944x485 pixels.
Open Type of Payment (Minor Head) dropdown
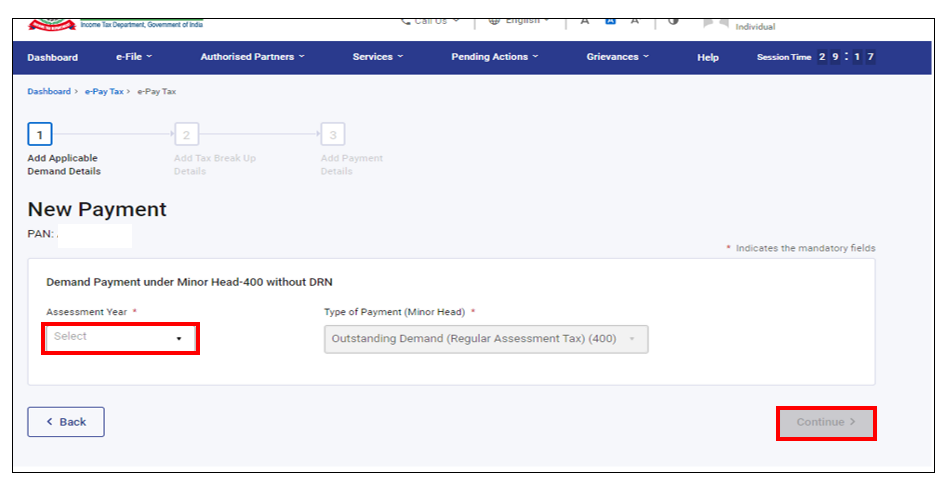485,339
